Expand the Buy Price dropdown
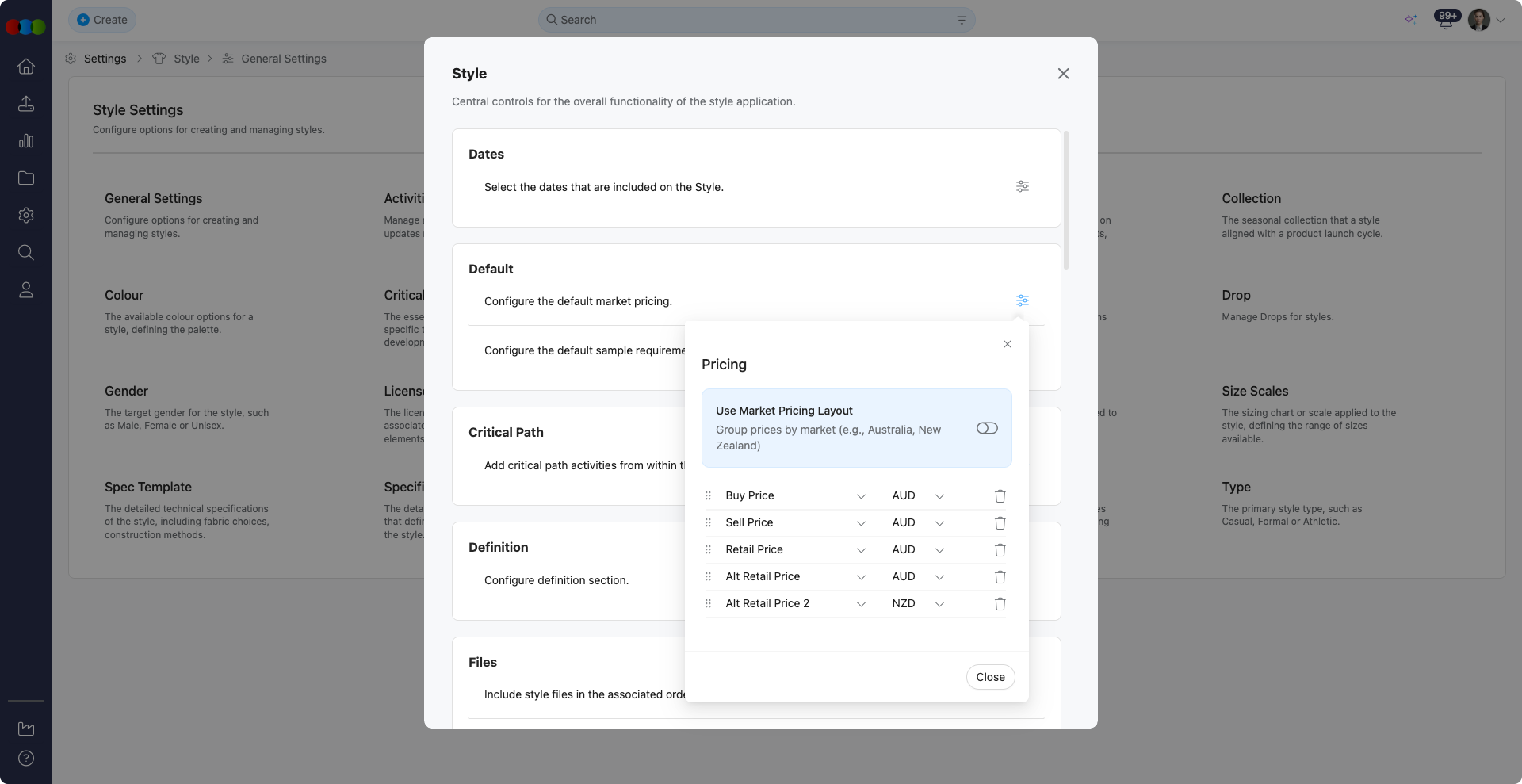 click(861, 495)
